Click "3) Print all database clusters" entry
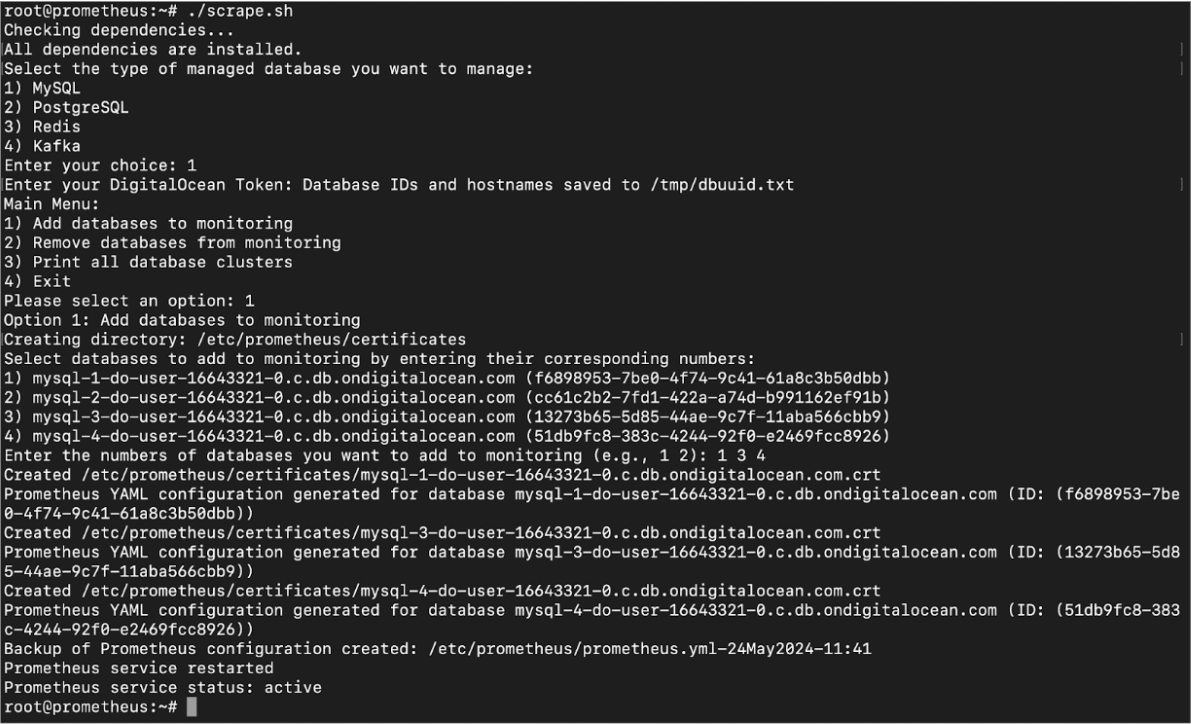 [148, 262]
